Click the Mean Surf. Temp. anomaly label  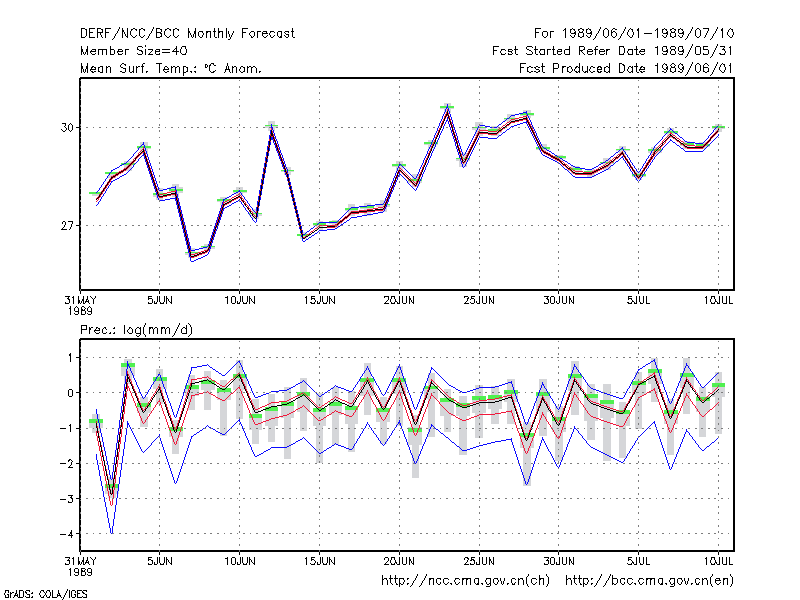coord(171,68)
